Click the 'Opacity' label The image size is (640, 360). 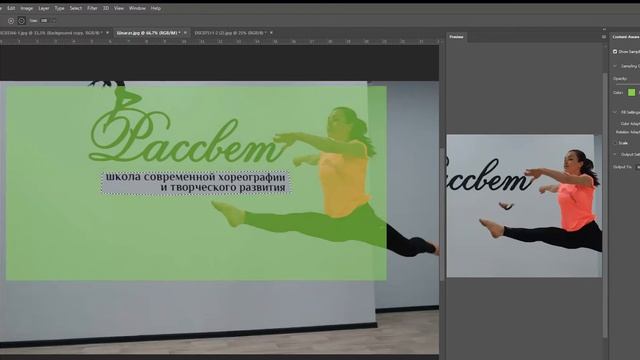tap(620, 78)
